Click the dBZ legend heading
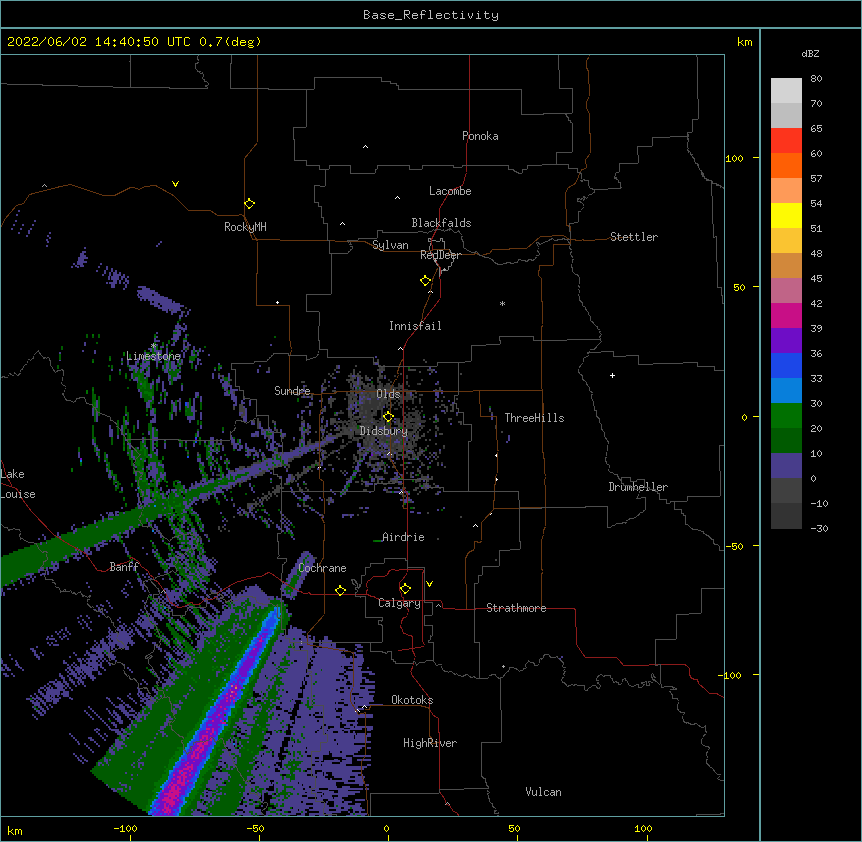 [810, 53]
